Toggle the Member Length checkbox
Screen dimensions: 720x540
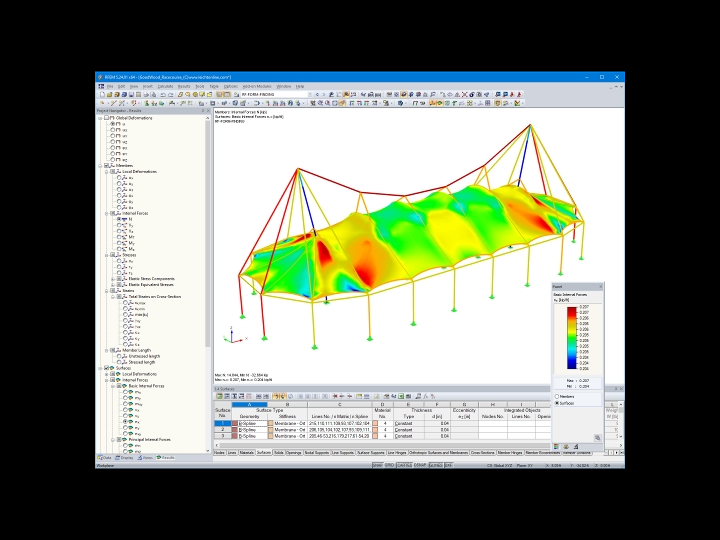click(x=112, y=350)
